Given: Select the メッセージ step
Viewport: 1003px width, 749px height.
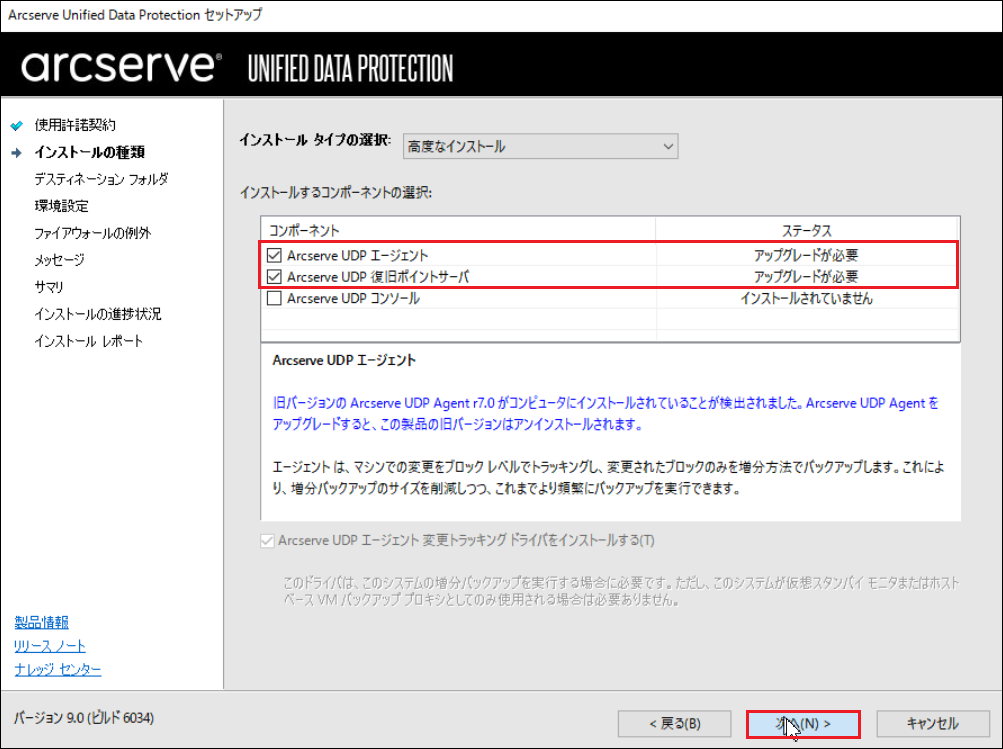Looking at the screenshot, I should (59, 260).
